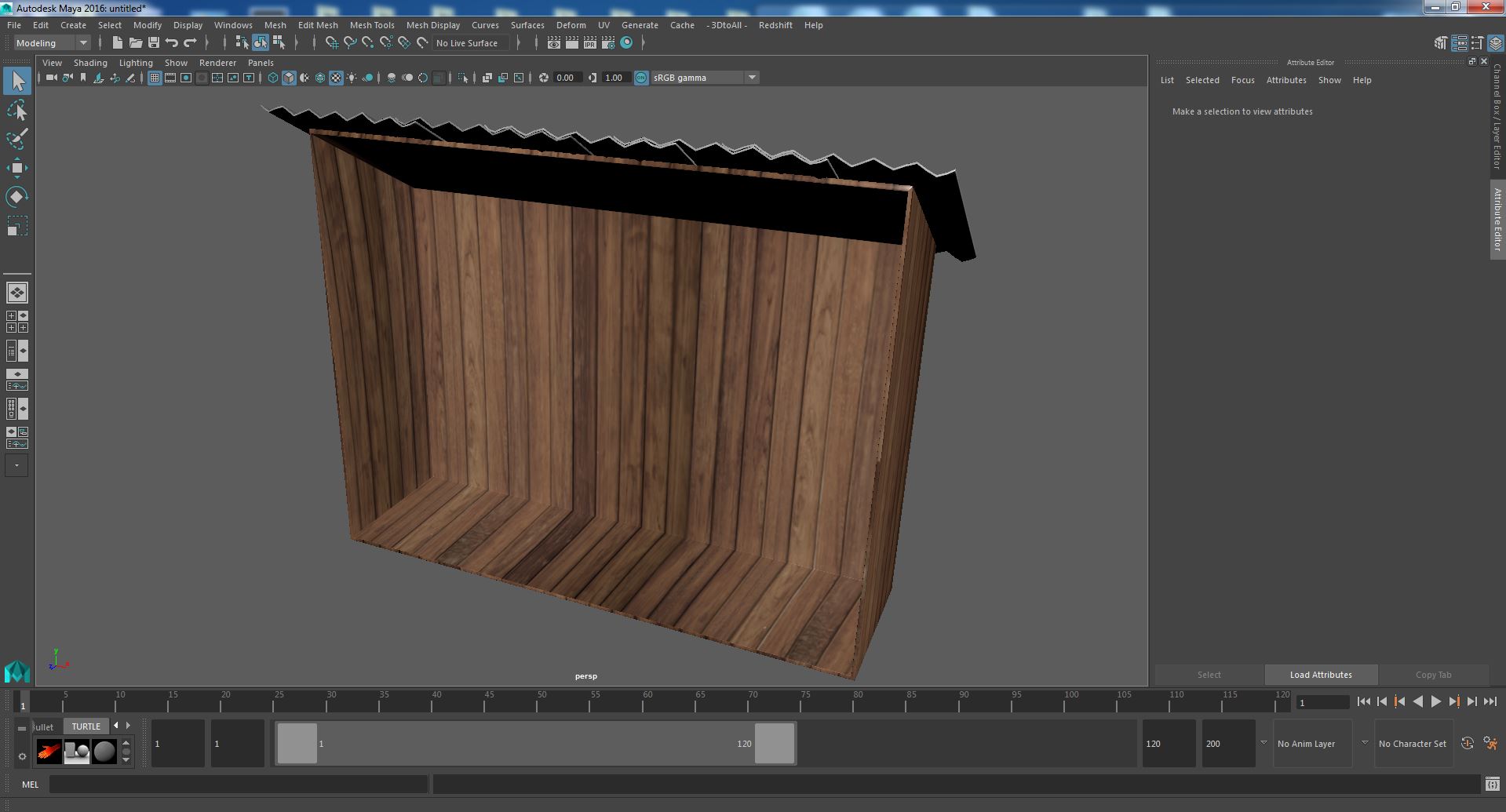Open the viewport Shading menu

tap(90, 63)
